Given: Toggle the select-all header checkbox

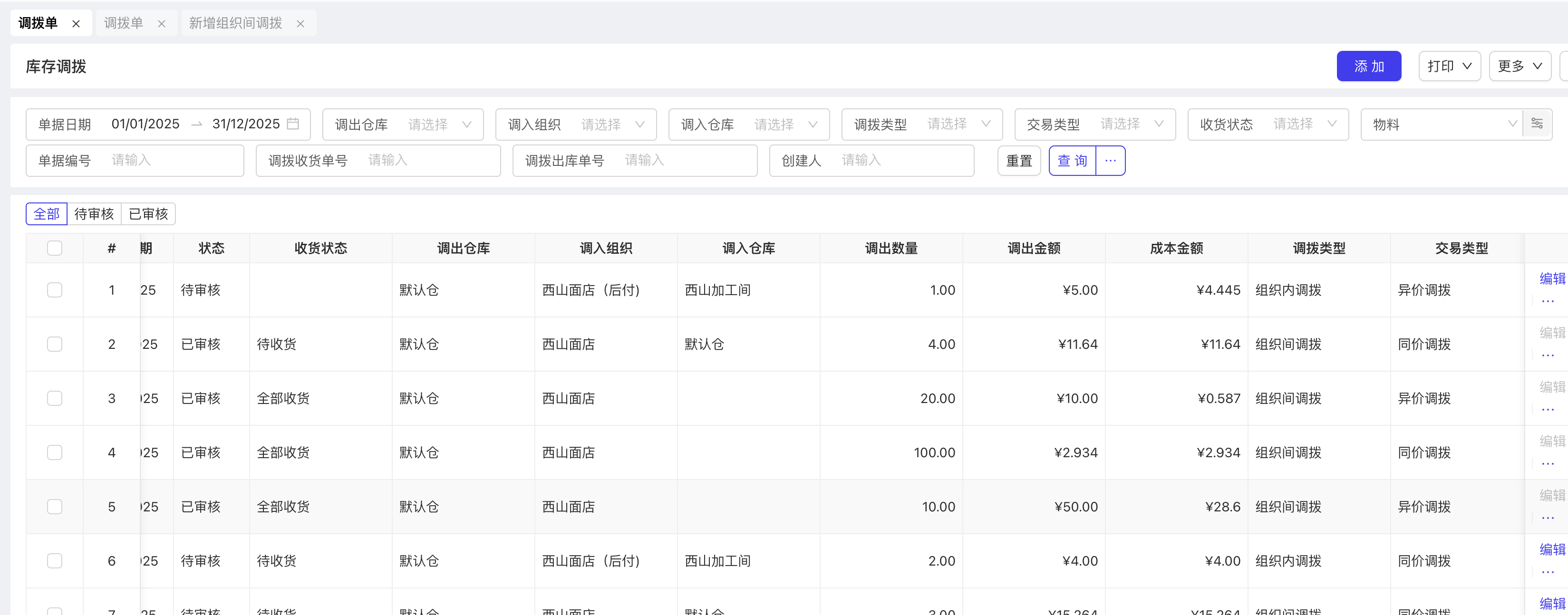Looking at the screenshot, I should (x=55, y=248).
